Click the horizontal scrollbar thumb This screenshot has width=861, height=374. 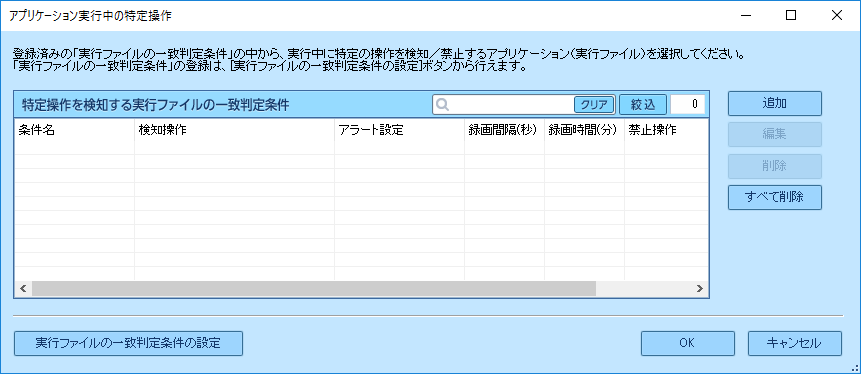(x=314, y=288)
